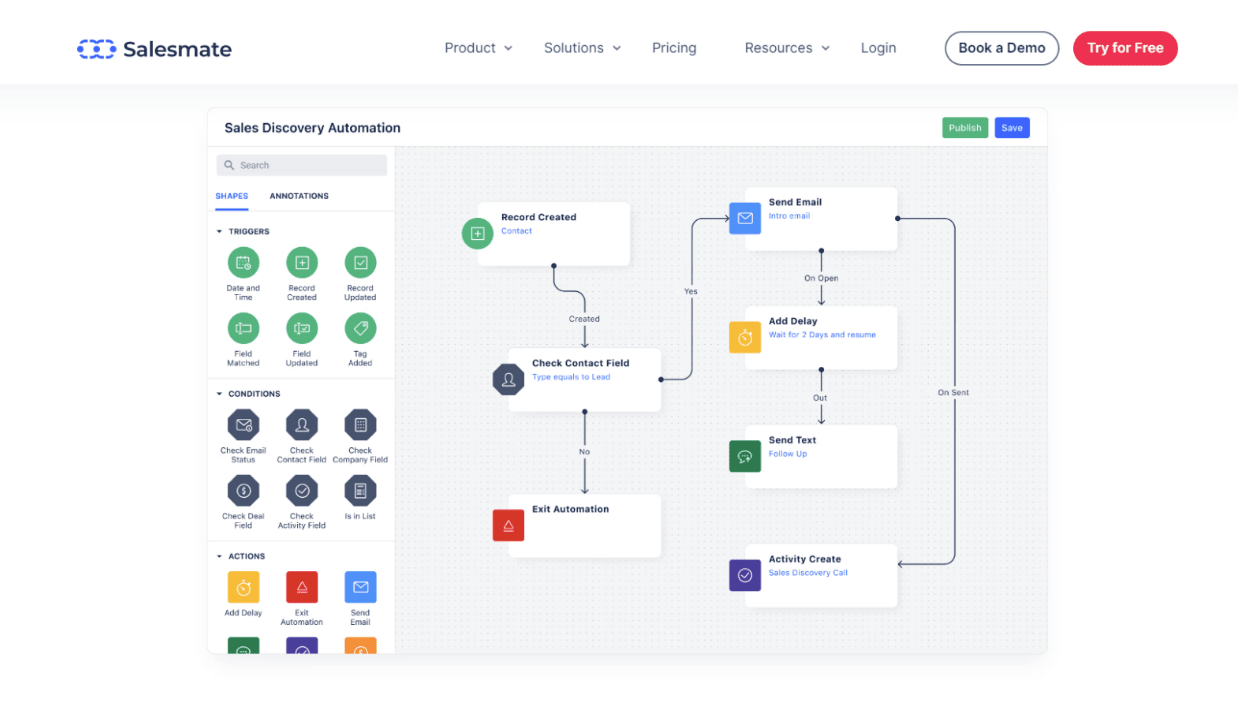Image resolution: width=1238 pixels, height=707 pixels.
Task: Select the Add Delay action icon
Action: tap(243, 587)
